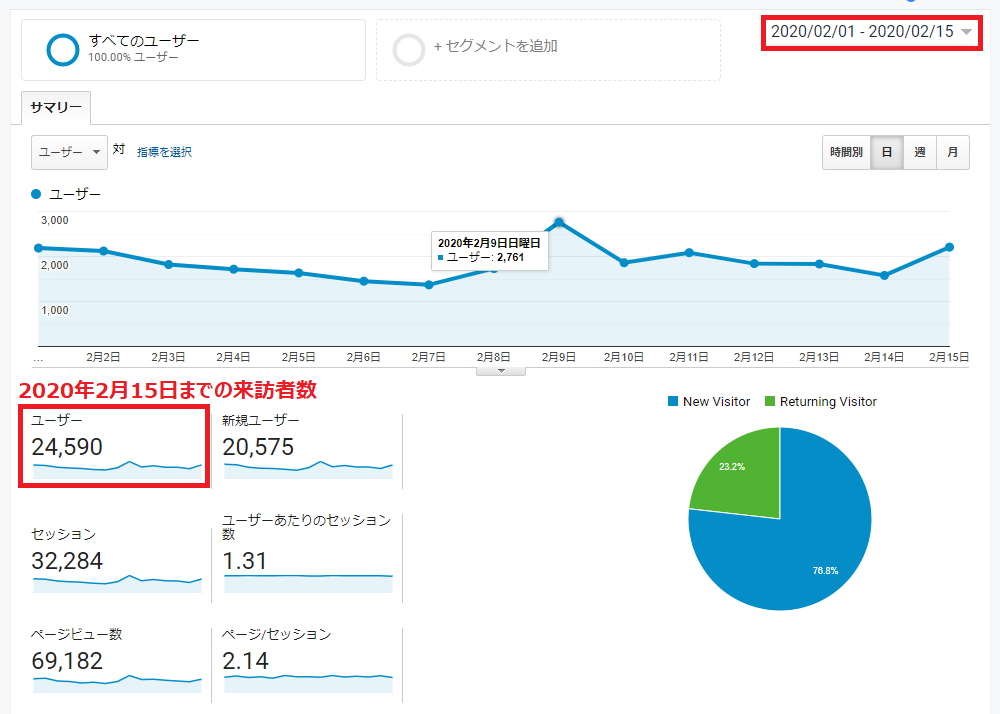Image resolution: width=1000 pixels, height=714 pixels.
Task: Select the すべてのユーザー segment card
Action: (x=193, y=50)
